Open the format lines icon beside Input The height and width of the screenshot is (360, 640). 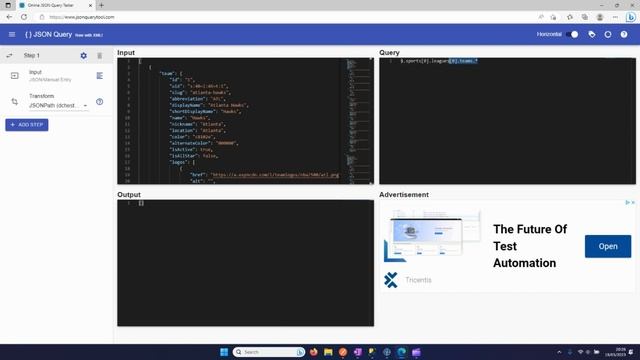pyautogui.click(x=100, y=76)
